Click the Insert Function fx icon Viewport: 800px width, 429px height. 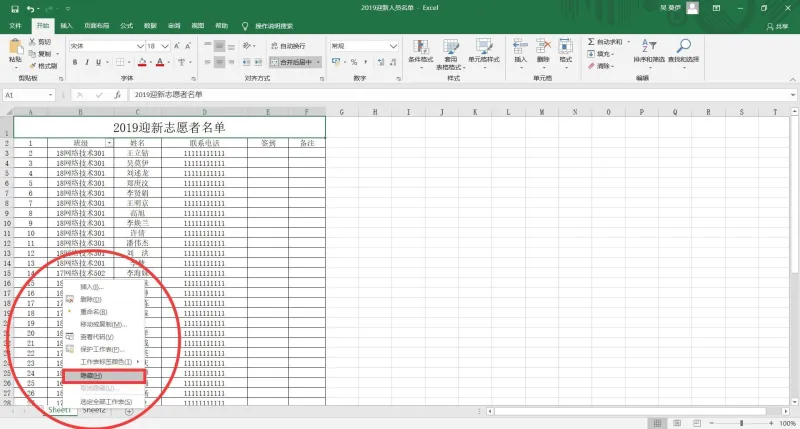click(x=117, y=95)
